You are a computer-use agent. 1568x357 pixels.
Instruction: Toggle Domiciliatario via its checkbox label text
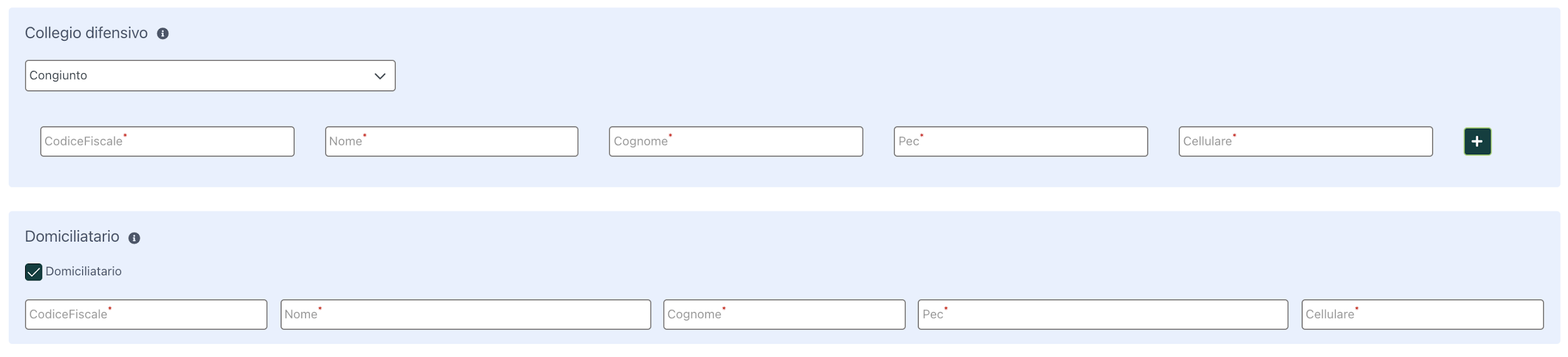pos(83,272)
